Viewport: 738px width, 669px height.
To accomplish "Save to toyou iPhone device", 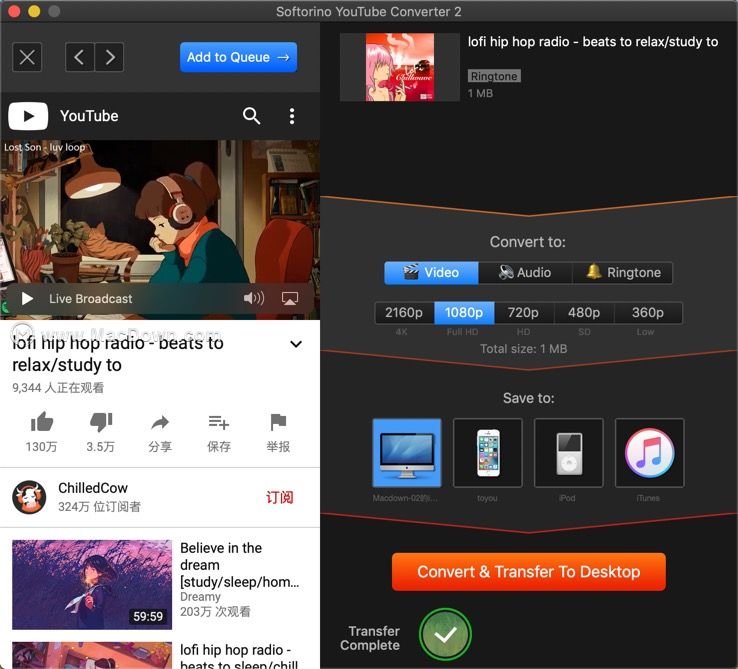I will [x=488, y=452].
